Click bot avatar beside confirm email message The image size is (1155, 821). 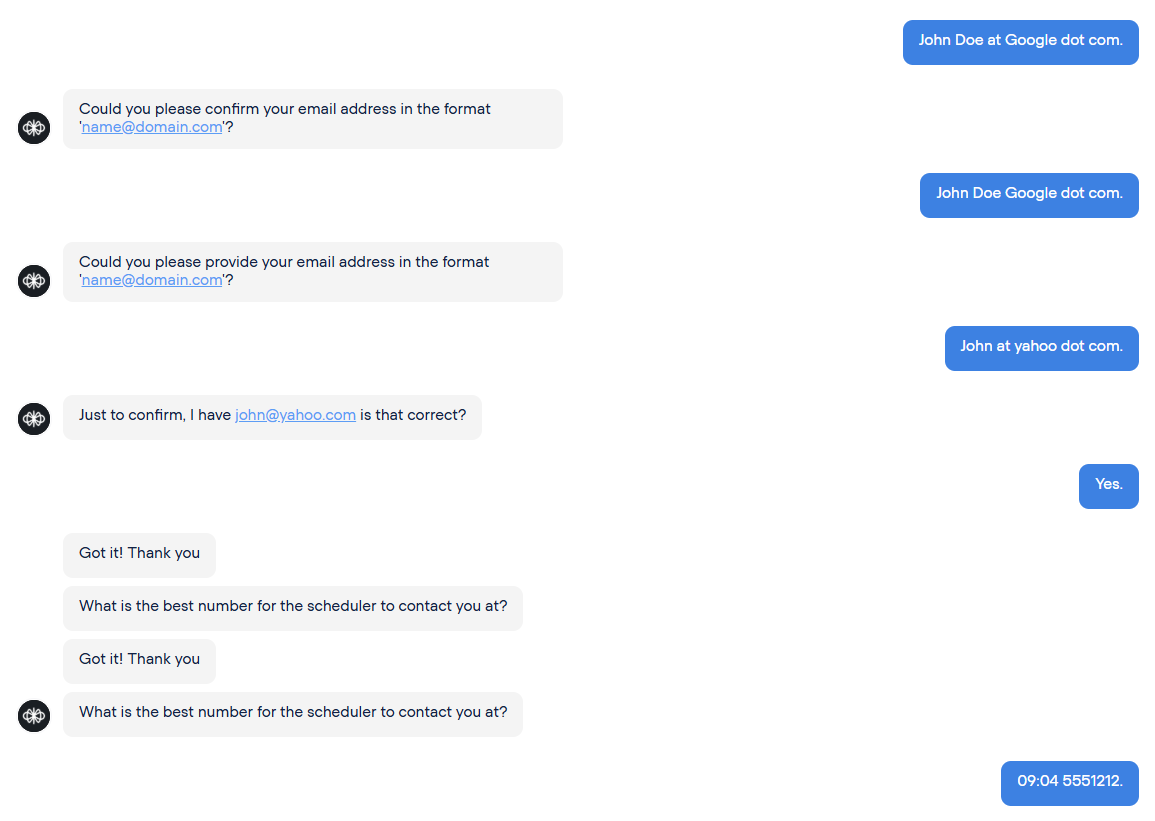coord(34,128)
